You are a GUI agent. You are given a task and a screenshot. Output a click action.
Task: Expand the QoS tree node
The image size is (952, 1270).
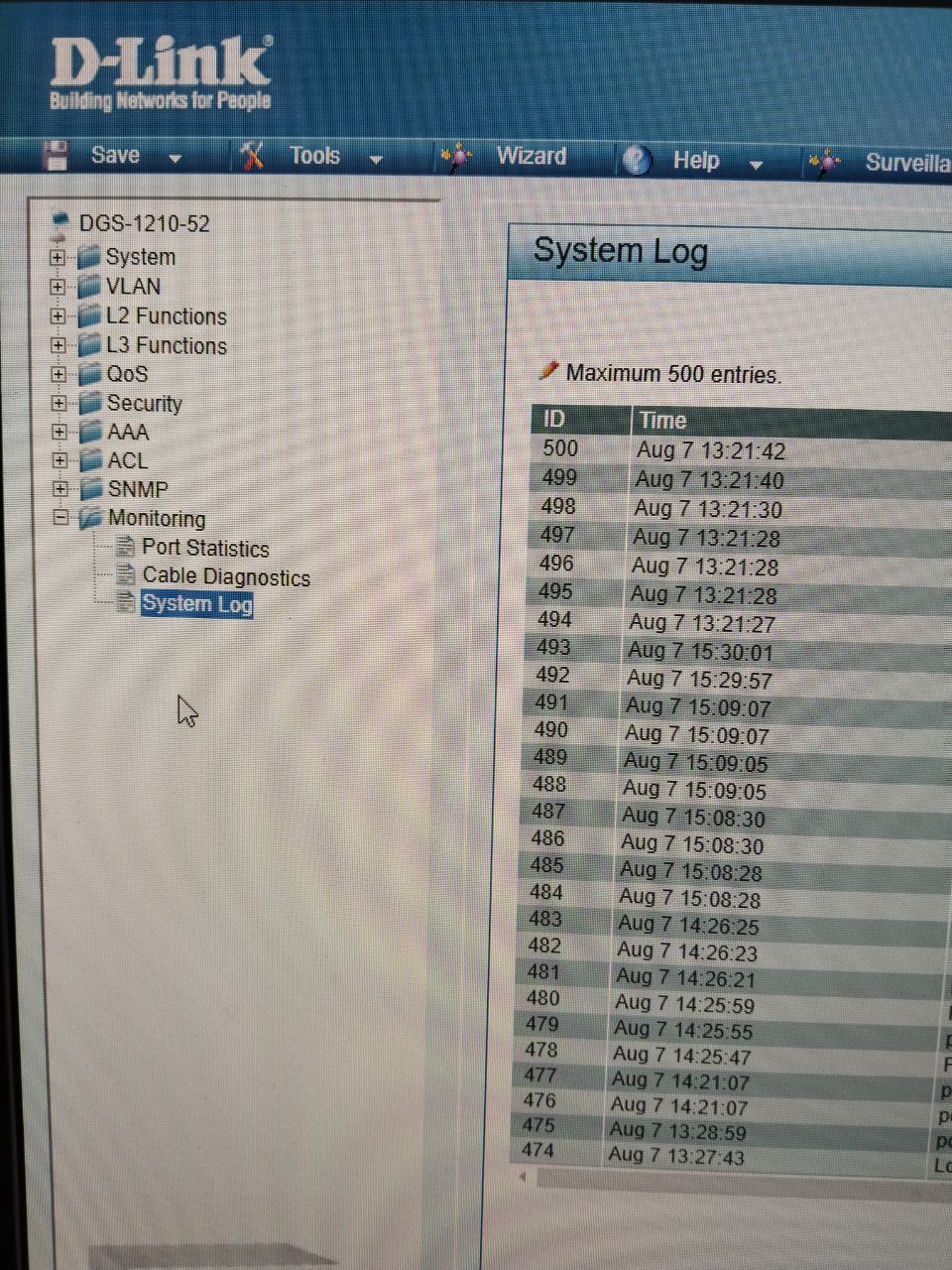coord(59,374)
